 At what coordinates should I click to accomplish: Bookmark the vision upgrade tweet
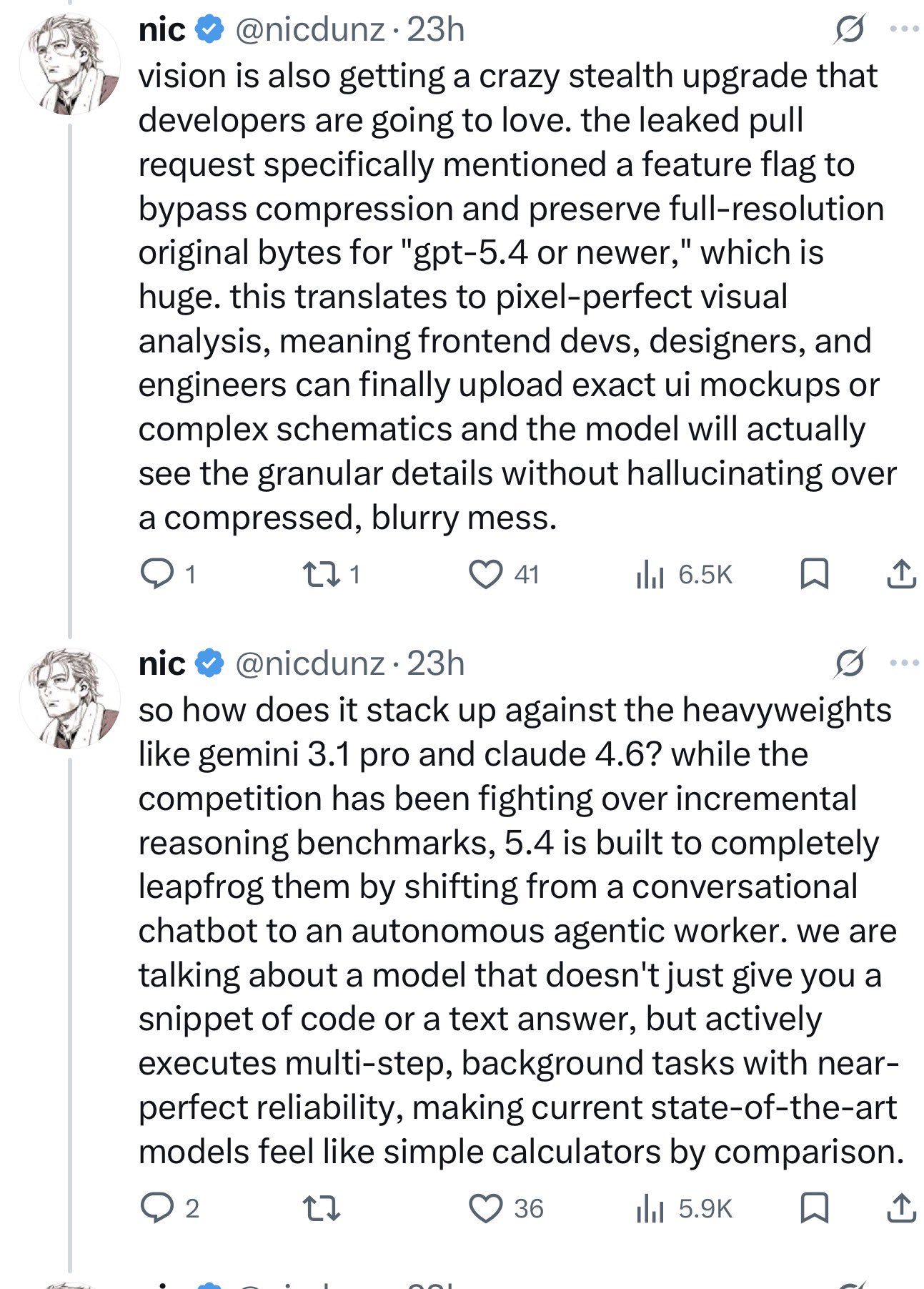pos(815,574)
